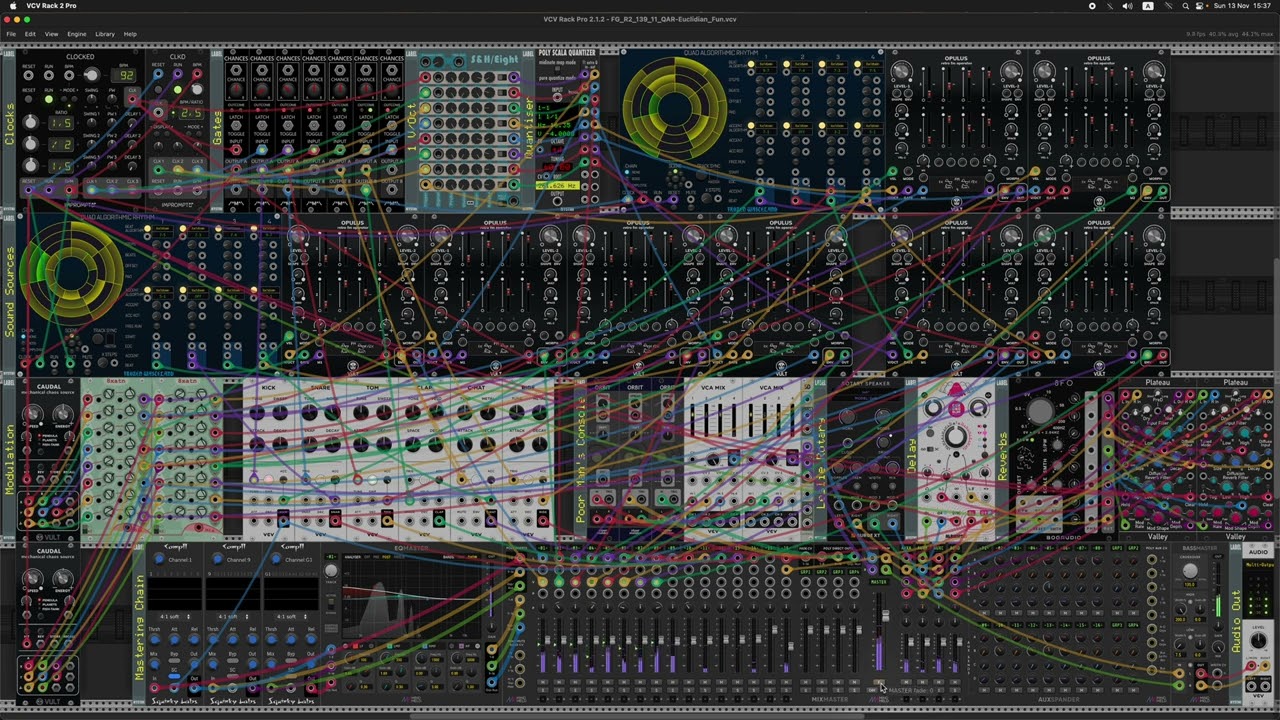
Task: Click the CLK 1 output jack on Clocked
Action: coord(91,190)
